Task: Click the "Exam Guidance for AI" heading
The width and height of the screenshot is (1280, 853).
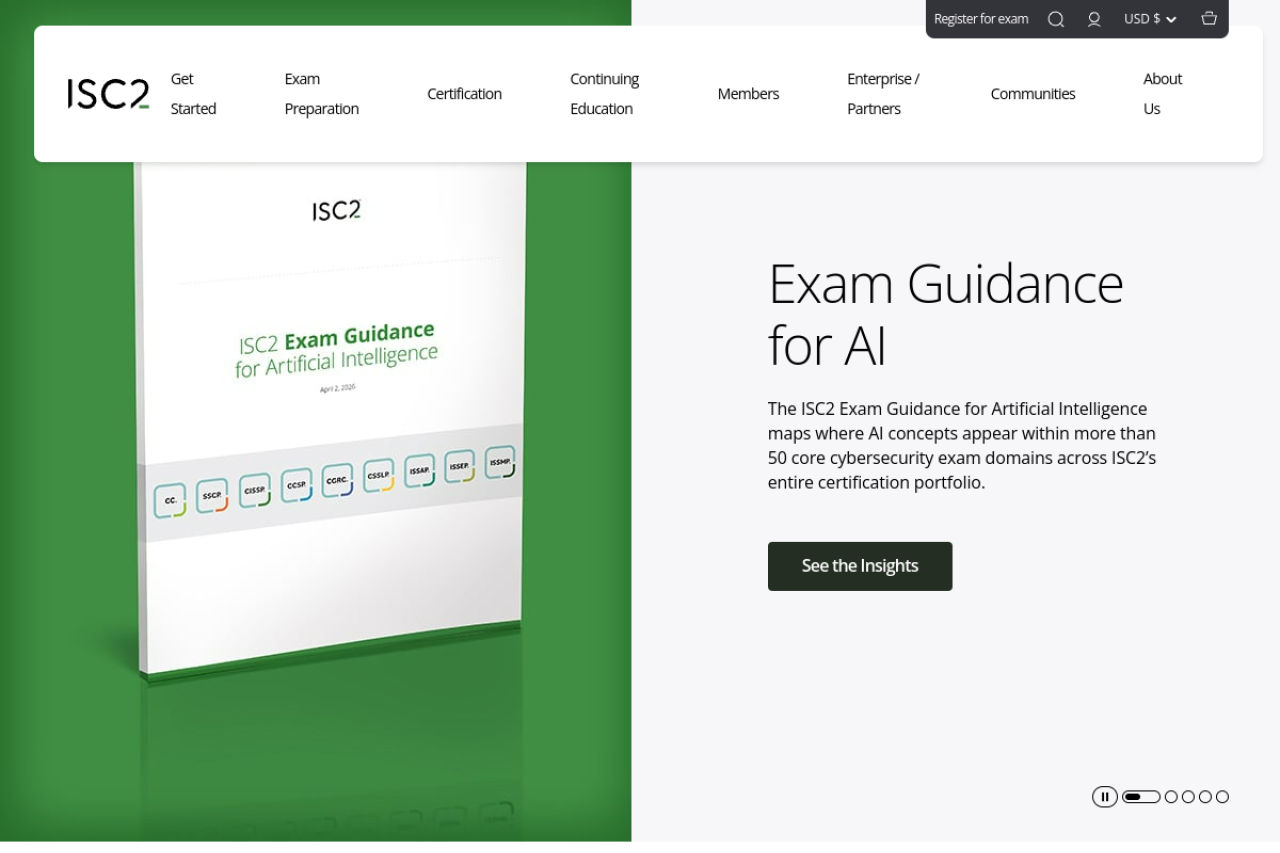Action: pyautogui.click(x=946, y=314)
